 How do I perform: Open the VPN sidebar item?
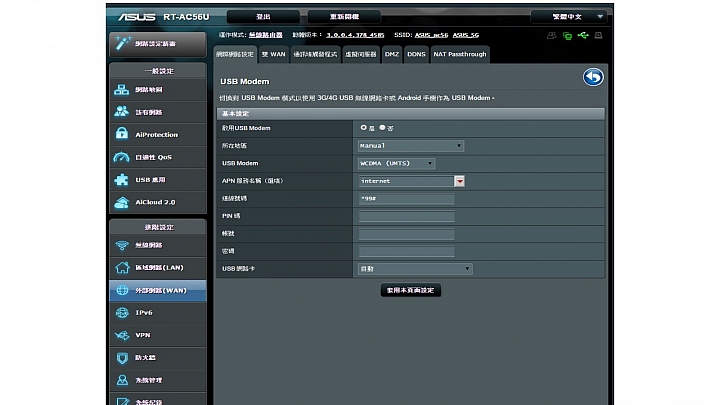point(158,335)
